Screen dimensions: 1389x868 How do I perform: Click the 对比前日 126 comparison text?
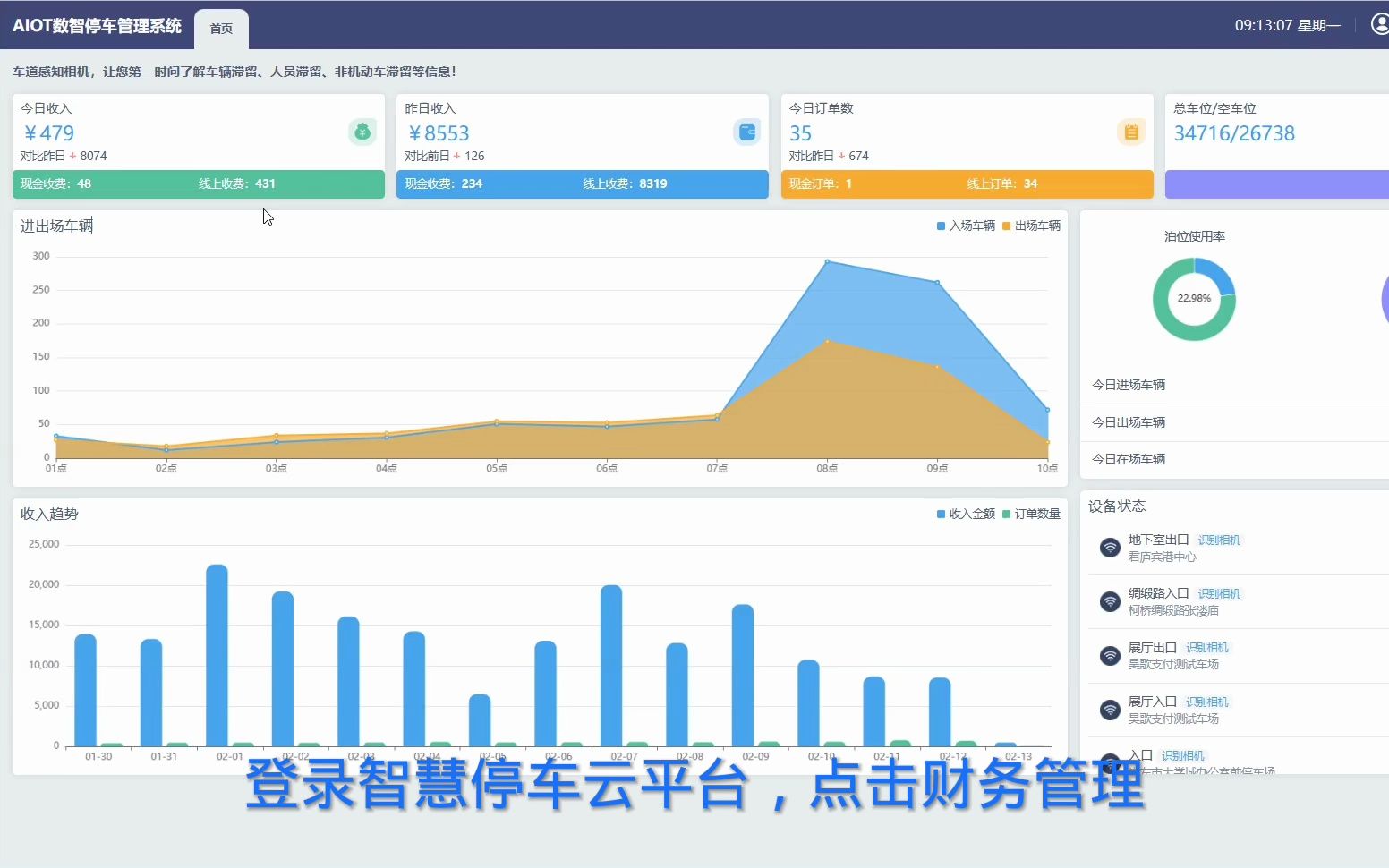pyautogui.click(x=444, y=156)
